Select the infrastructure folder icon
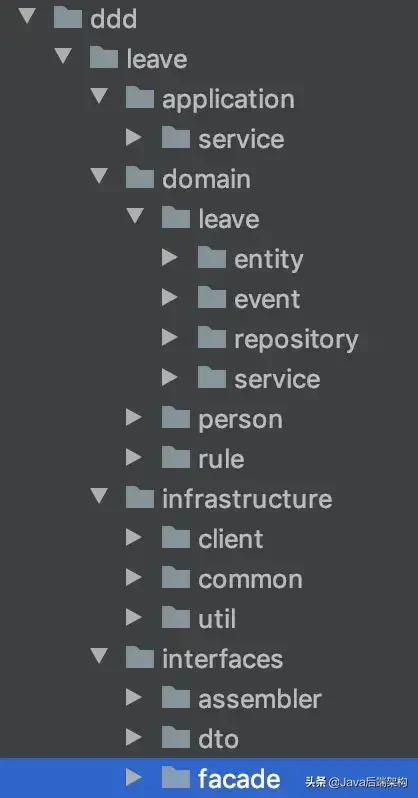This screenshot has height=798, width=418. (140, 498)
